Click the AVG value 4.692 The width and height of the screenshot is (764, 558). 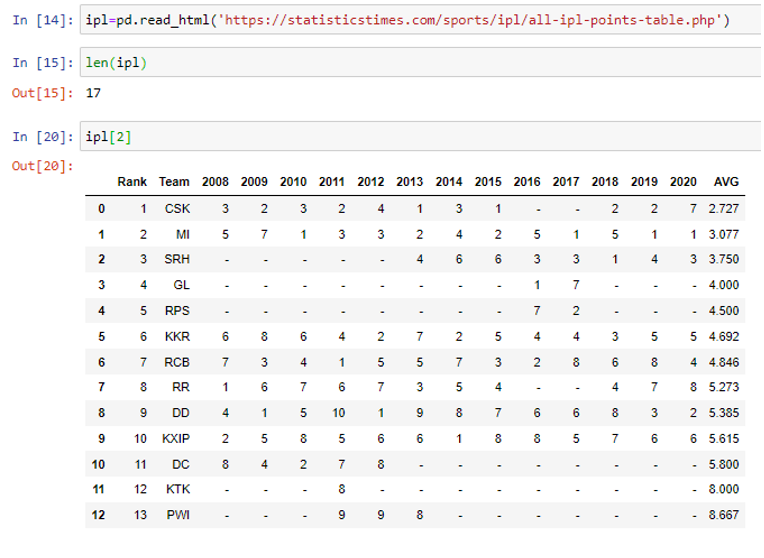coord(724,336)
